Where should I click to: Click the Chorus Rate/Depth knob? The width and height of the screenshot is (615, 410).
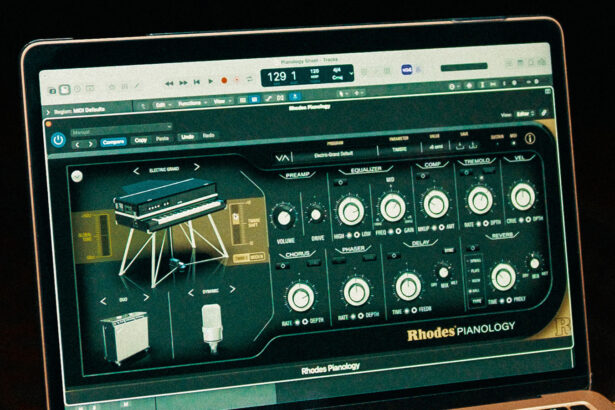tap(300, 297)
